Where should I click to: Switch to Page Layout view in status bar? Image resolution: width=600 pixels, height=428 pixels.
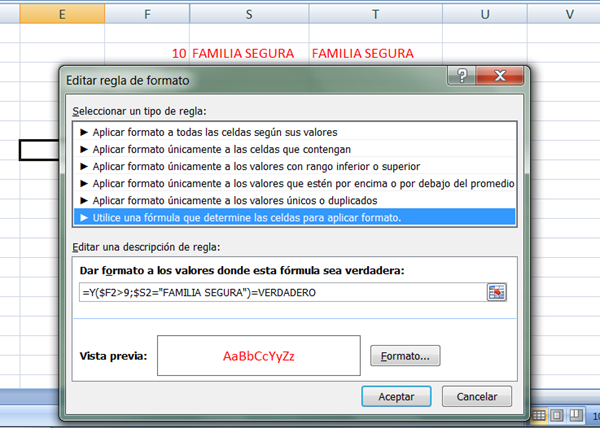click(557, 415)
